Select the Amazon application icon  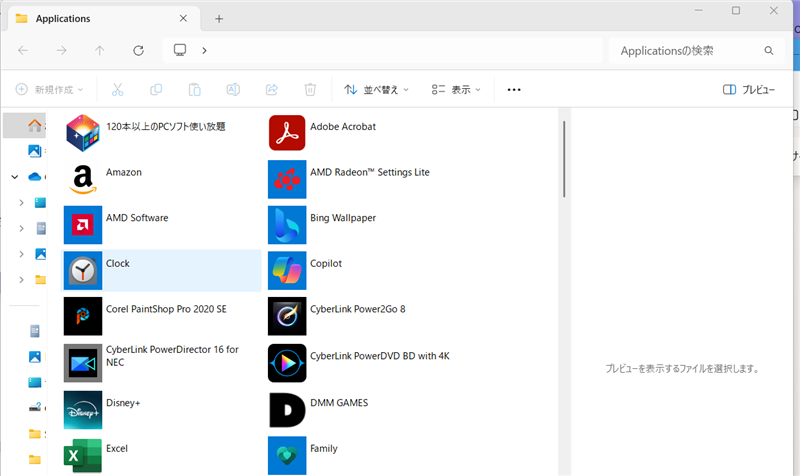[83, 179]
